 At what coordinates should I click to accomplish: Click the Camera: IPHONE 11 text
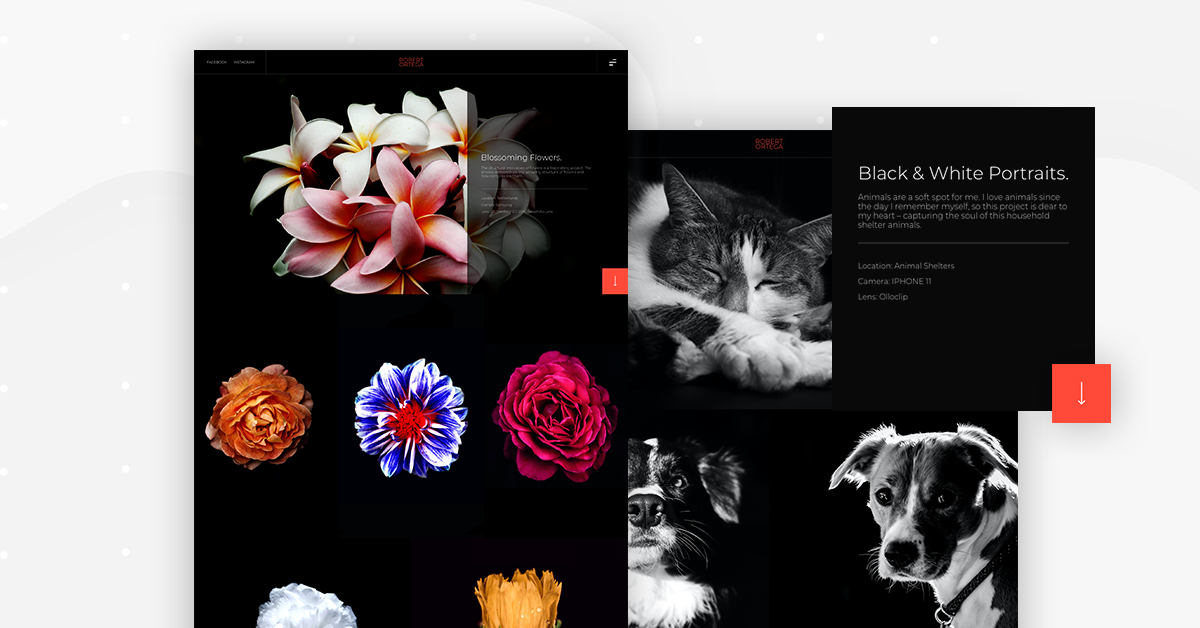[x=894, y=281]
